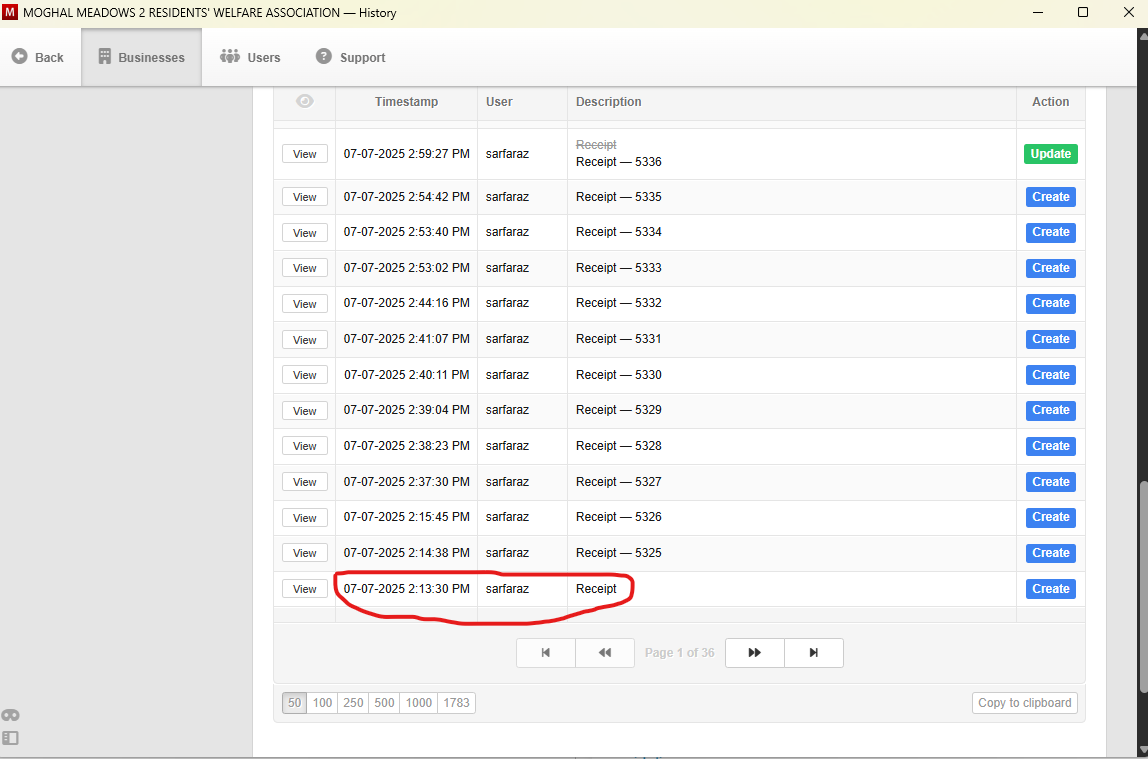View the Receipt — 5333 history entry

click(x=305, y=268)
